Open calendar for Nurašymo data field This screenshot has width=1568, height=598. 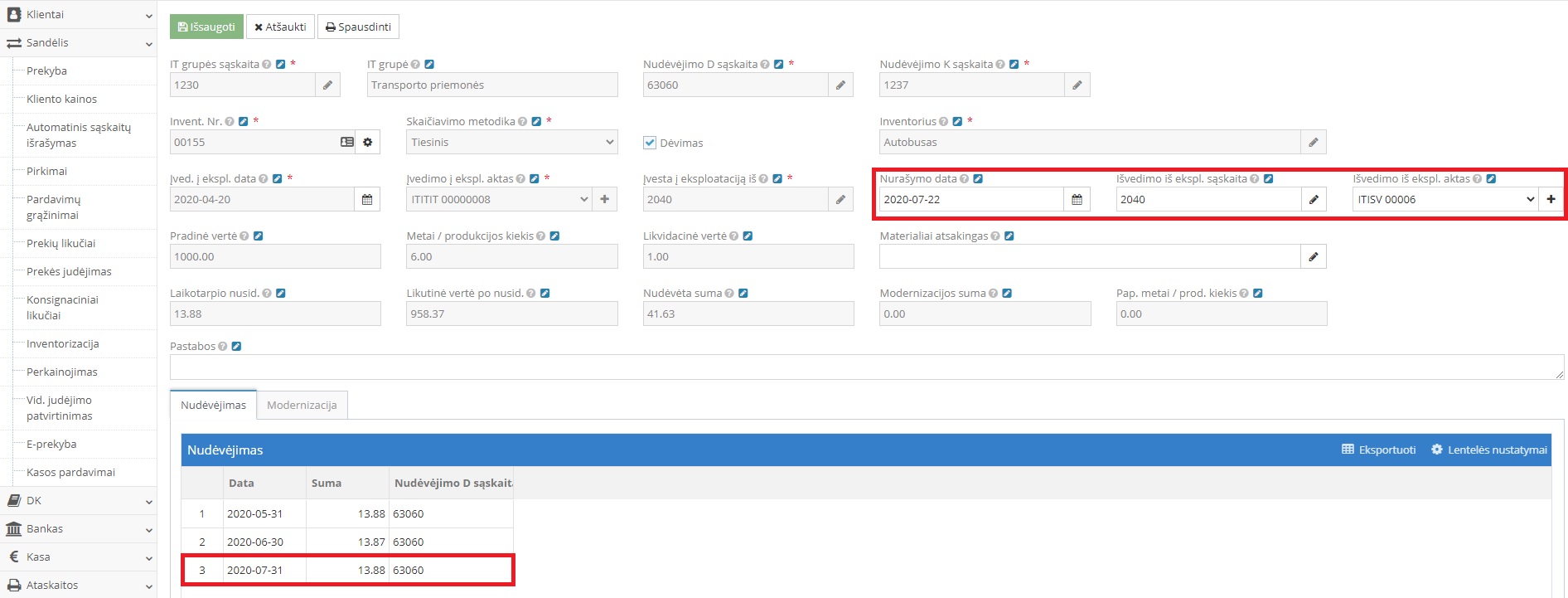point(1077,200)
